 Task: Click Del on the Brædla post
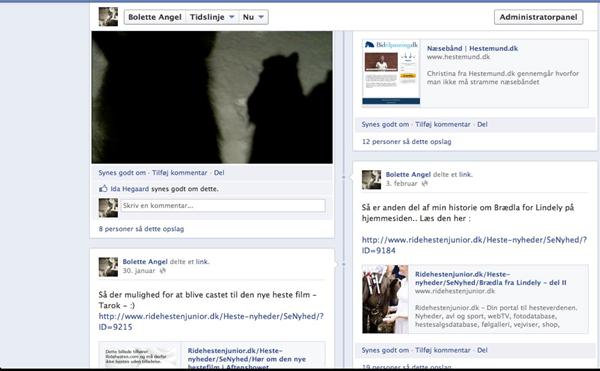pos(482,350)
